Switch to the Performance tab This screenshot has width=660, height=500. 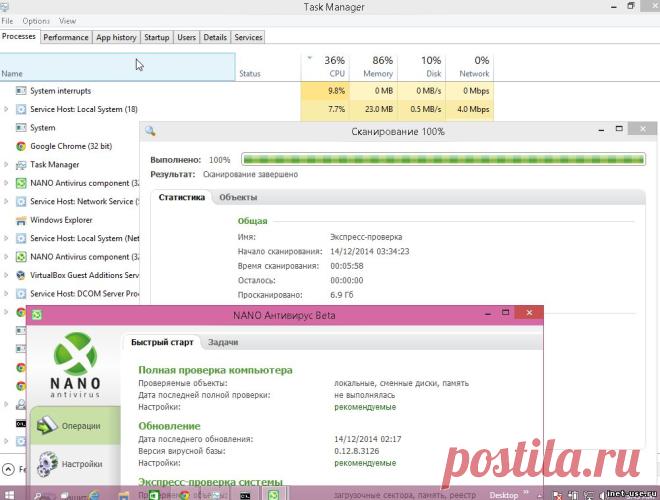[66, 37]
